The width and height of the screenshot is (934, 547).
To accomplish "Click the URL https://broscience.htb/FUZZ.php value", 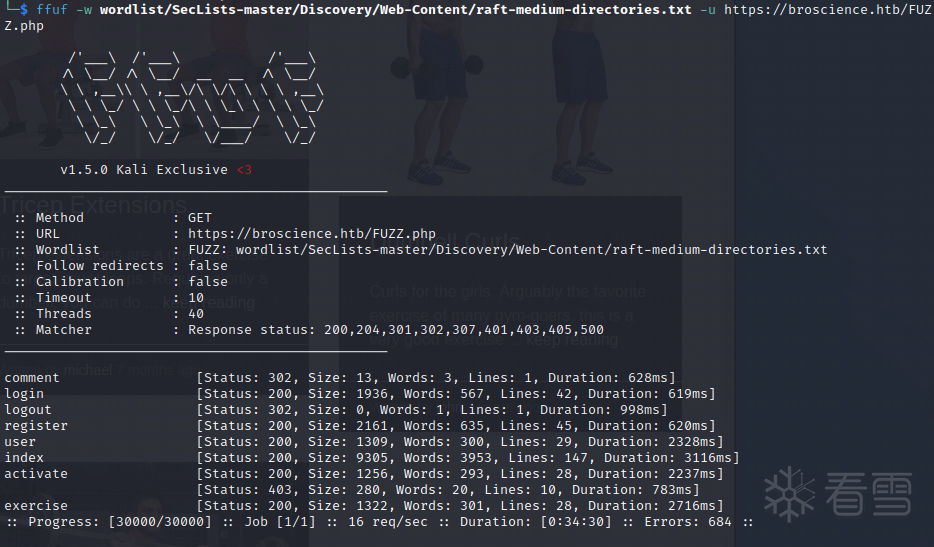I will [x=312, y=234].
